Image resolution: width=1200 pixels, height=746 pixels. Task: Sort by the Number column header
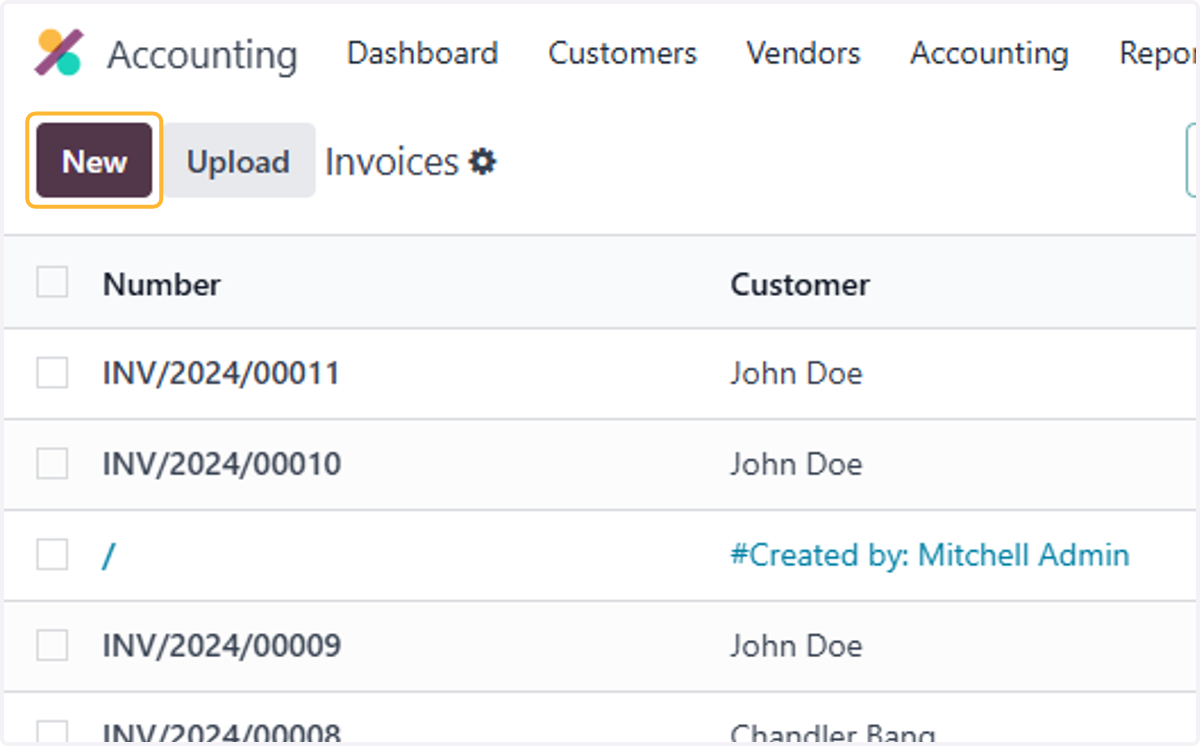tap(161, 284)
